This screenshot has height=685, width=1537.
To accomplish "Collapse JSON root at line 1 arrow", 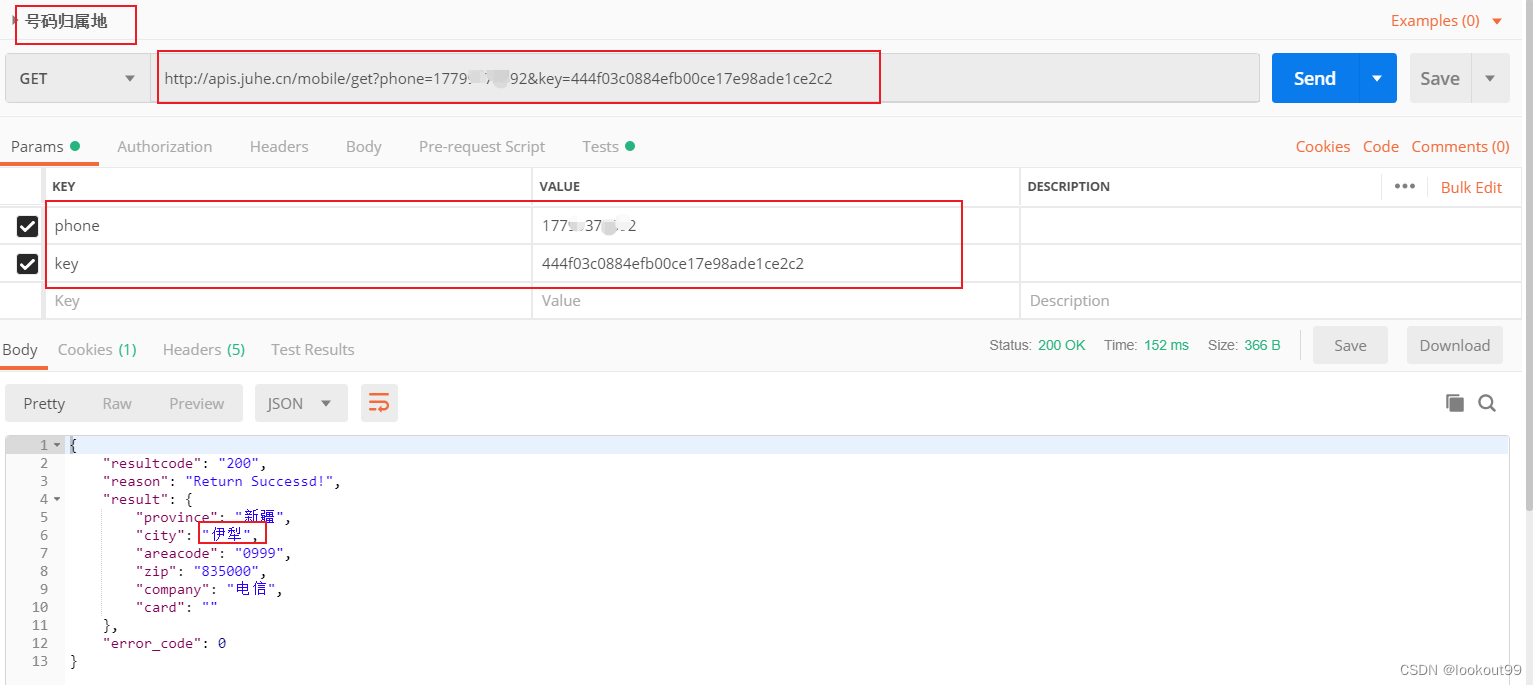I will point(57,445).
